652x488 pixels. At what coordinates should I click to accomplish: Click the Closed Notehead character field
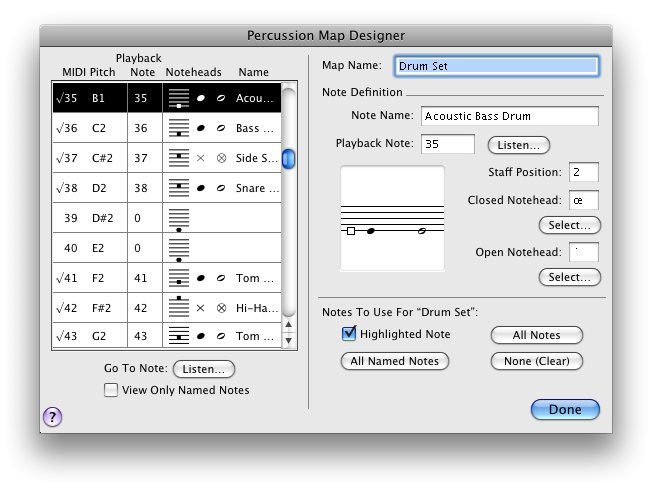(x=584, y=200)
